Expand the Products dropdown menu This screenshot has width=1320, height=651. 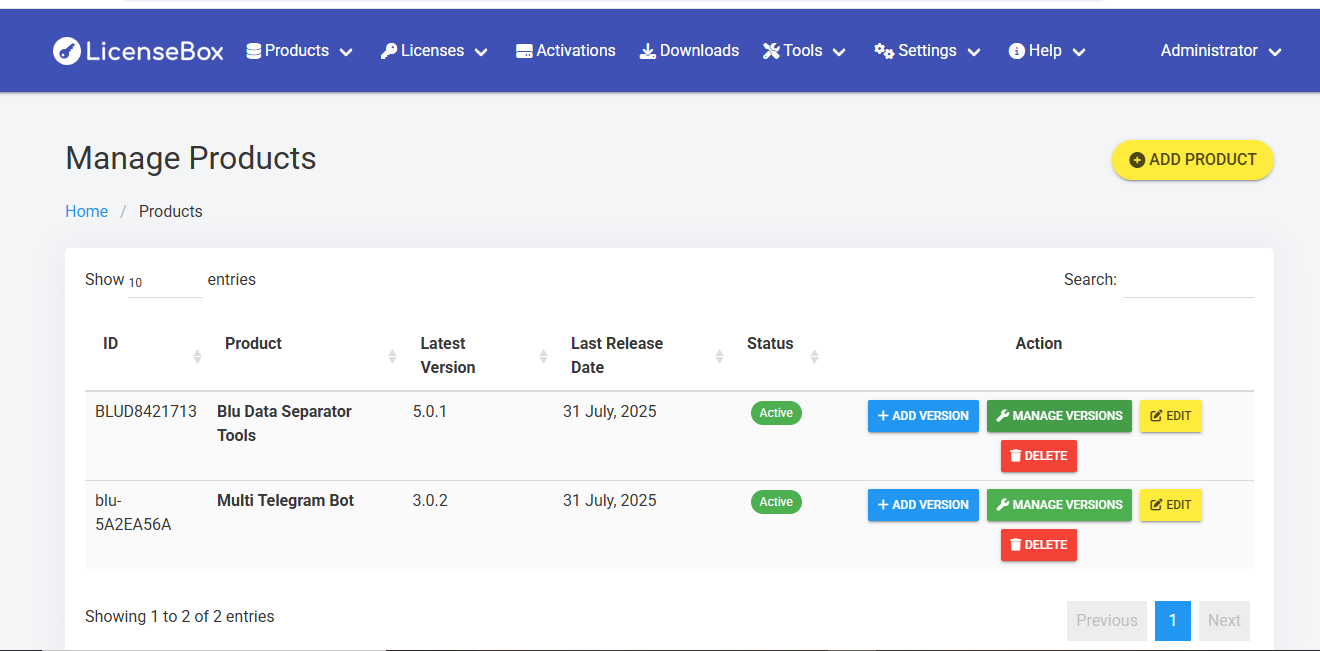click(299, 51)
